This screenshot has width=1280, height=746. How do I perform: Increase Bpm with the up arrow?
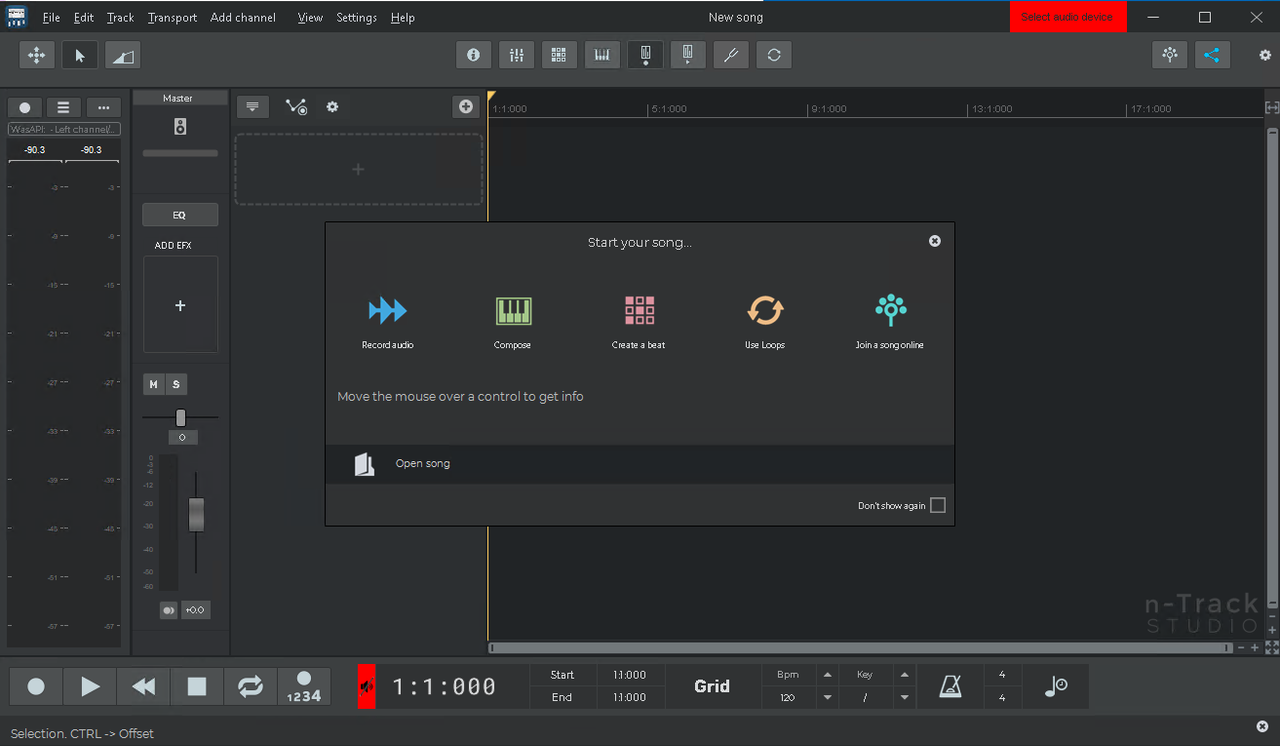(x=827, y=675)
